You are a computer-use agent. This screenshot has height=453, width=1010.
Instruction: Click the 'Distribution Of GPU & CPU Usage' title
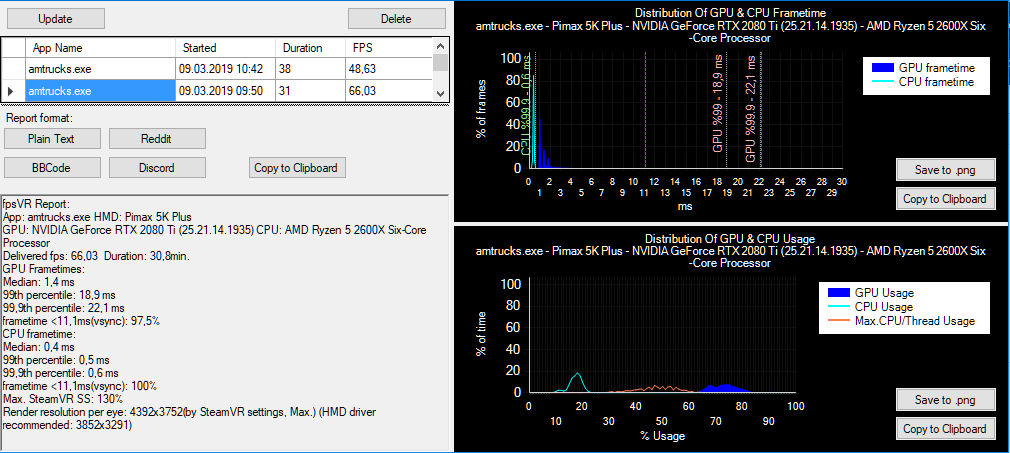(x=730, y=239)
